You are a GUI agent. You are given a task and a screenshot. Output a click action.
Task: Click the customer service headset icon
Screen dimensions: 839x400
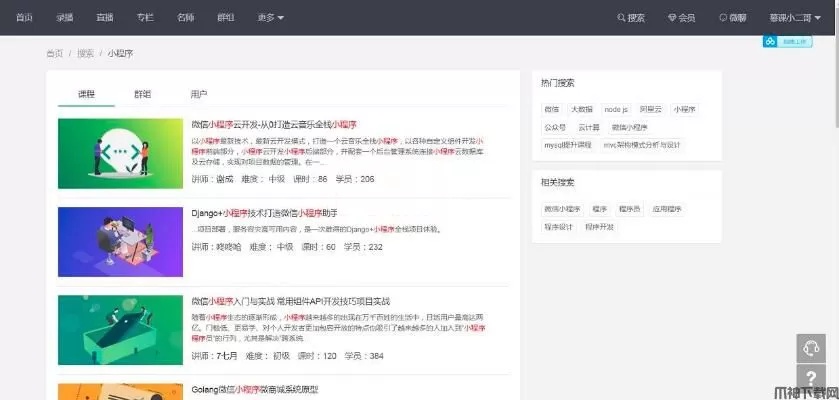pos(810,347)
